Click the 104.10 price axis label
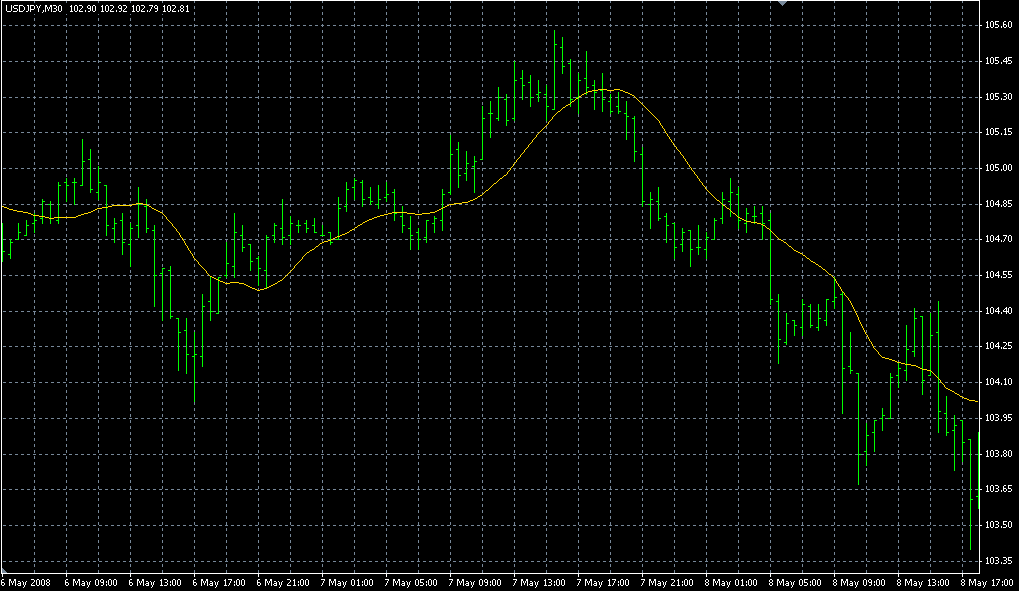The image size is (1020, 592). pos(998,382)
